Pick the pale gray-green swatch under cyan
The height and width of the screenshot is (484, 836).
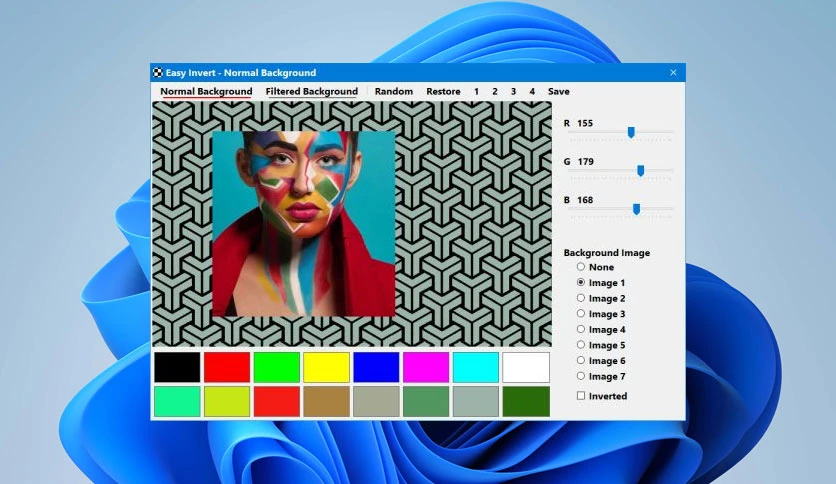click(x=476, y=401)
